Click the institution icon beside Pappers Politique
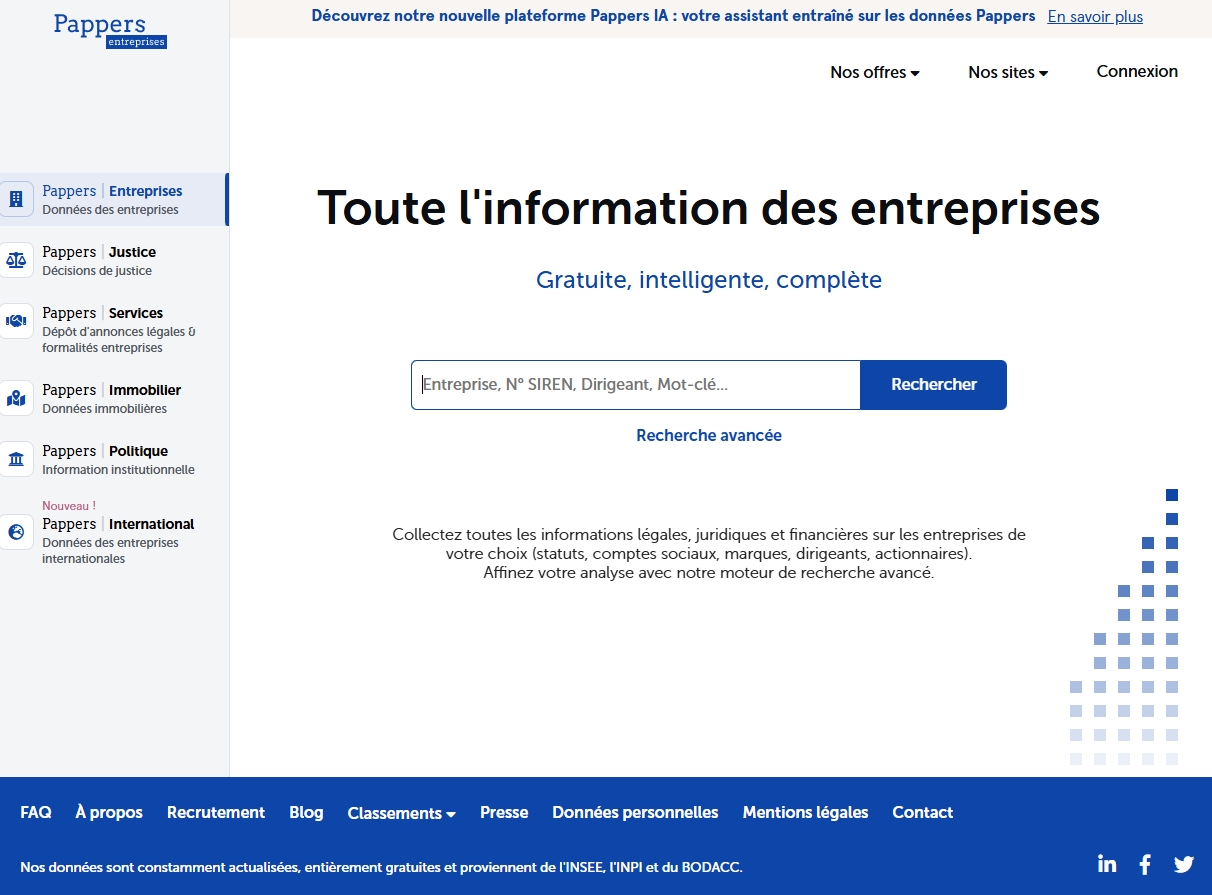 coord(16,459)
